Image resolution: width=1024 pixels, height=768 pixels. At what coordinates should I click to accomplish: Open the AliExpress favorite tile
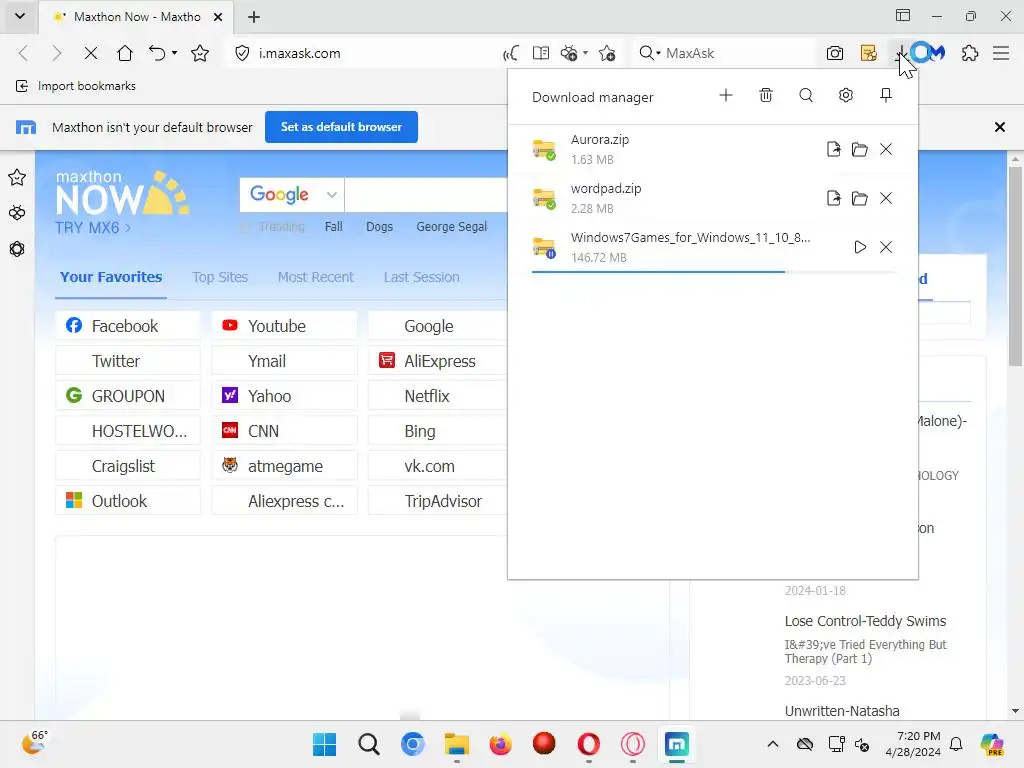(438, 360)
